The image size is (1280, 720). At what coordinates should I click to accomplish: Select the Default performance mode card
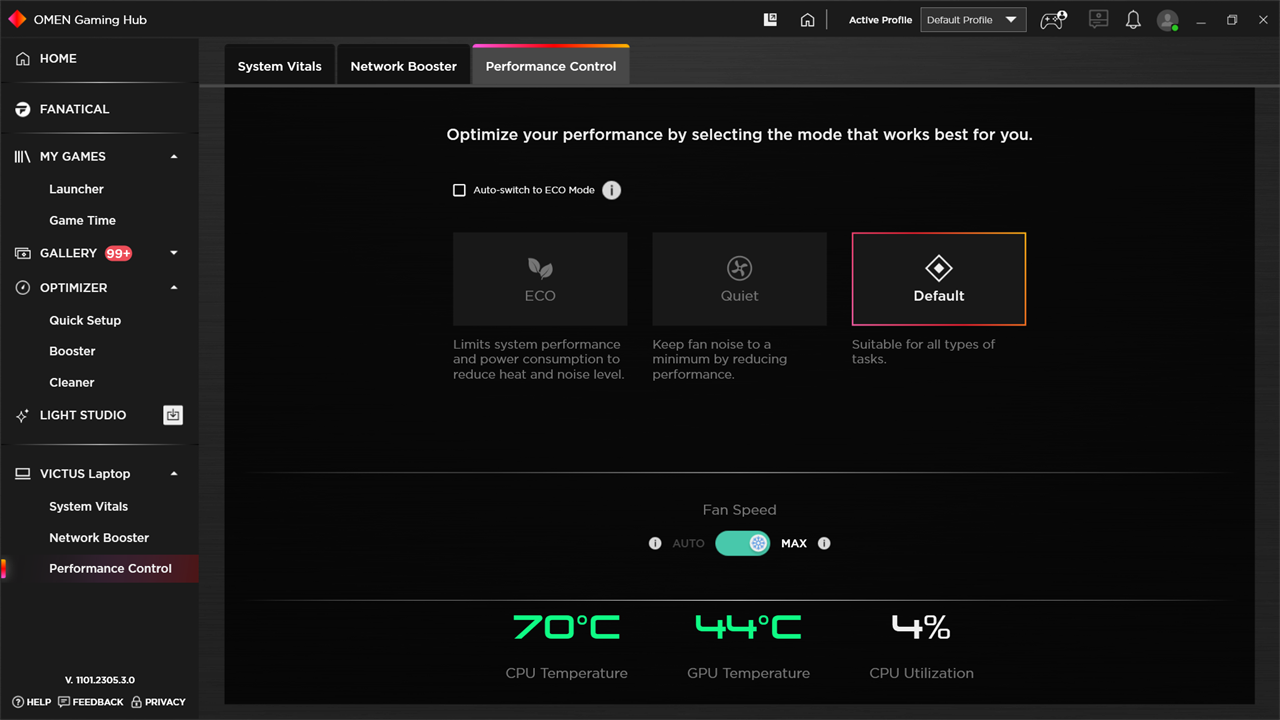(938, 279)
